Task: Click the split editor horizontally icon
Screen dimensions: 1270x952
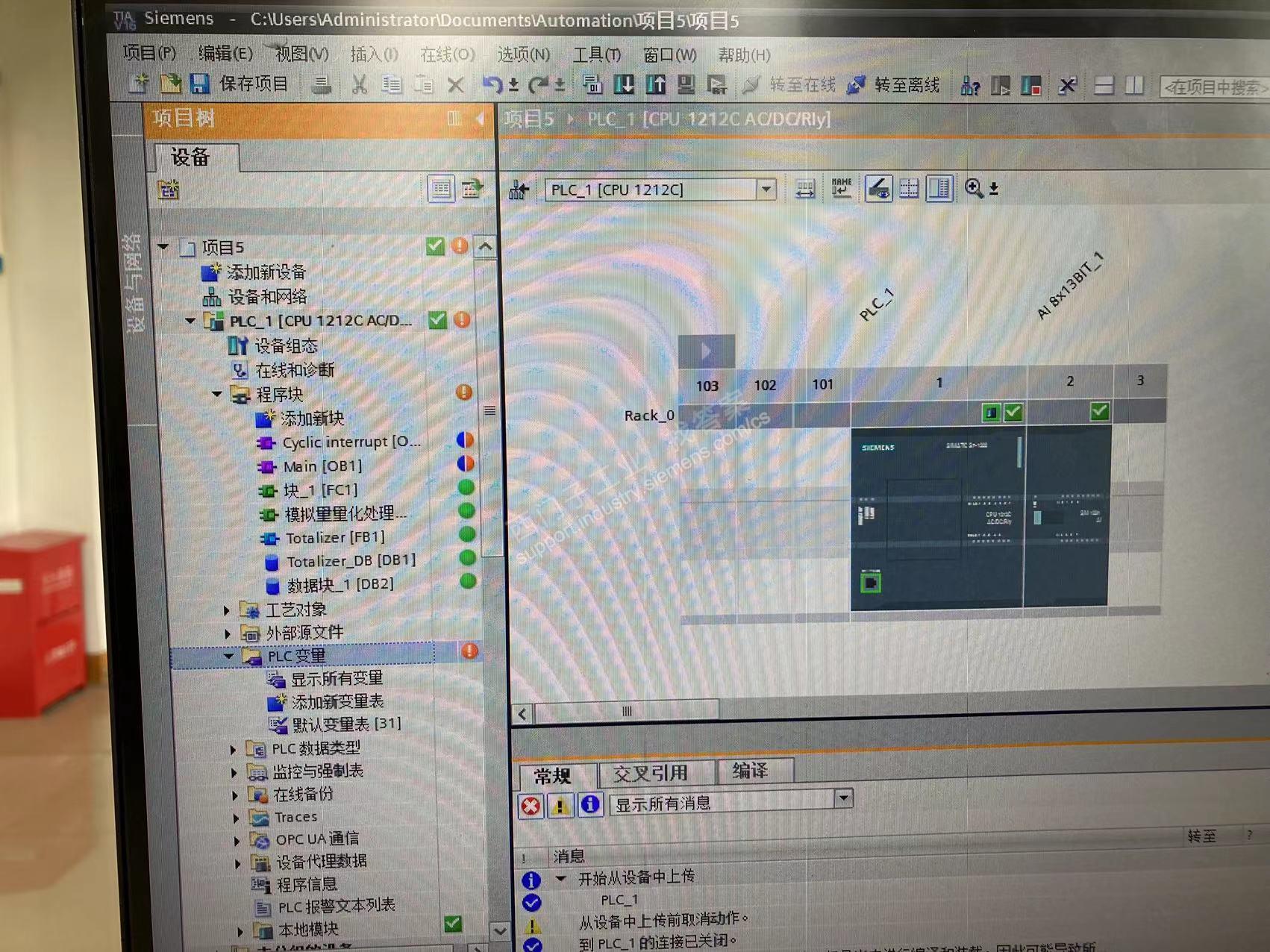Action: [1104, 87]
